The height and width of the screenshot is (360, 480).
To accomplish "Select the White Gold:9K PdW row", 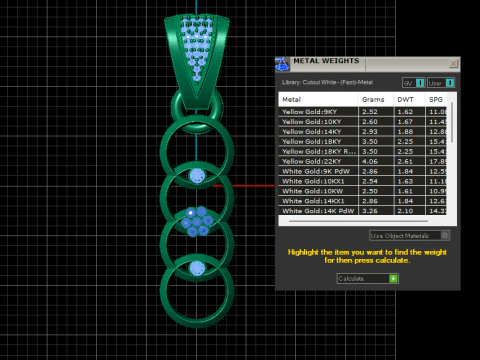I will (363, 171).
